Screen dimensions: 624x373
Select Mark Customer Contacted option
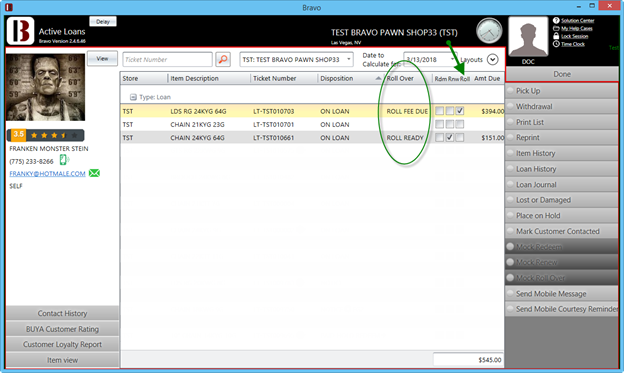pos(562,231)
